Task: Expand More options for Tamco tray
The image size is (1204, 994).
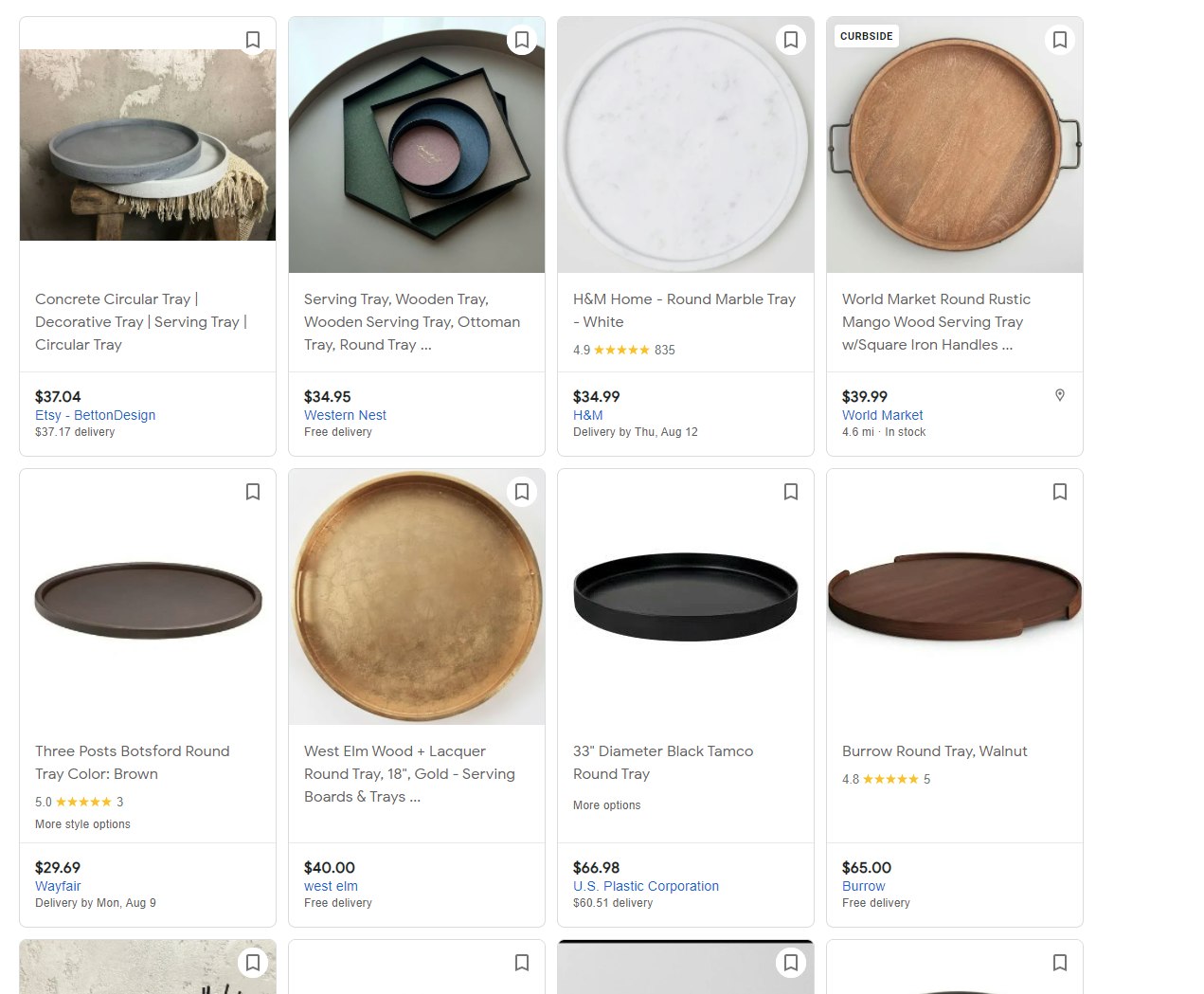Action: tap(606, 805)
